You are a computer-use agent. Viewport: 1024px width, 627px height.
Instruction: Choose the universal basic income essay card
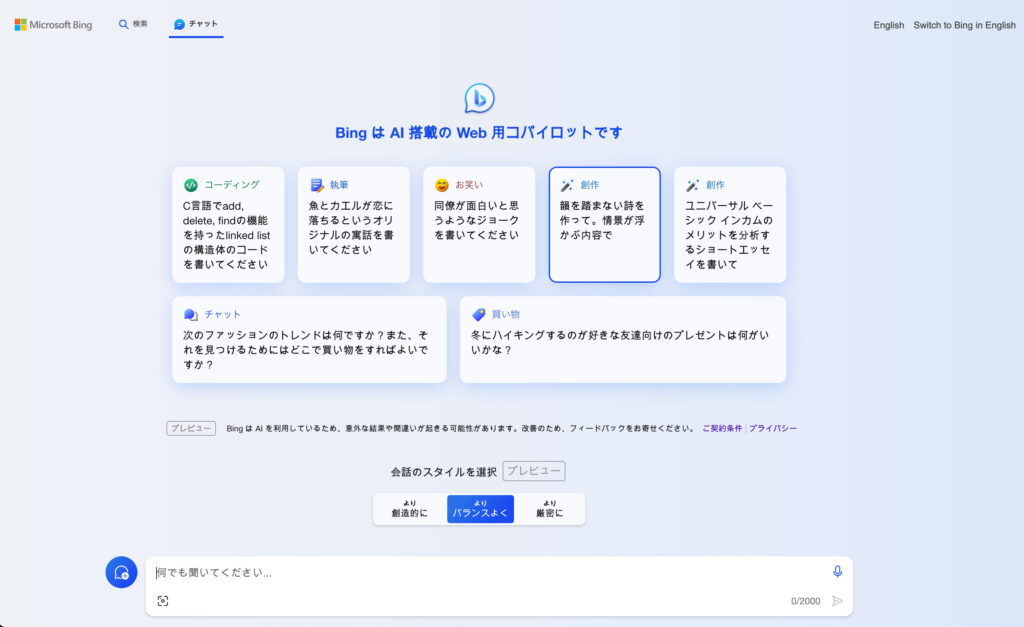click(730, 225)
